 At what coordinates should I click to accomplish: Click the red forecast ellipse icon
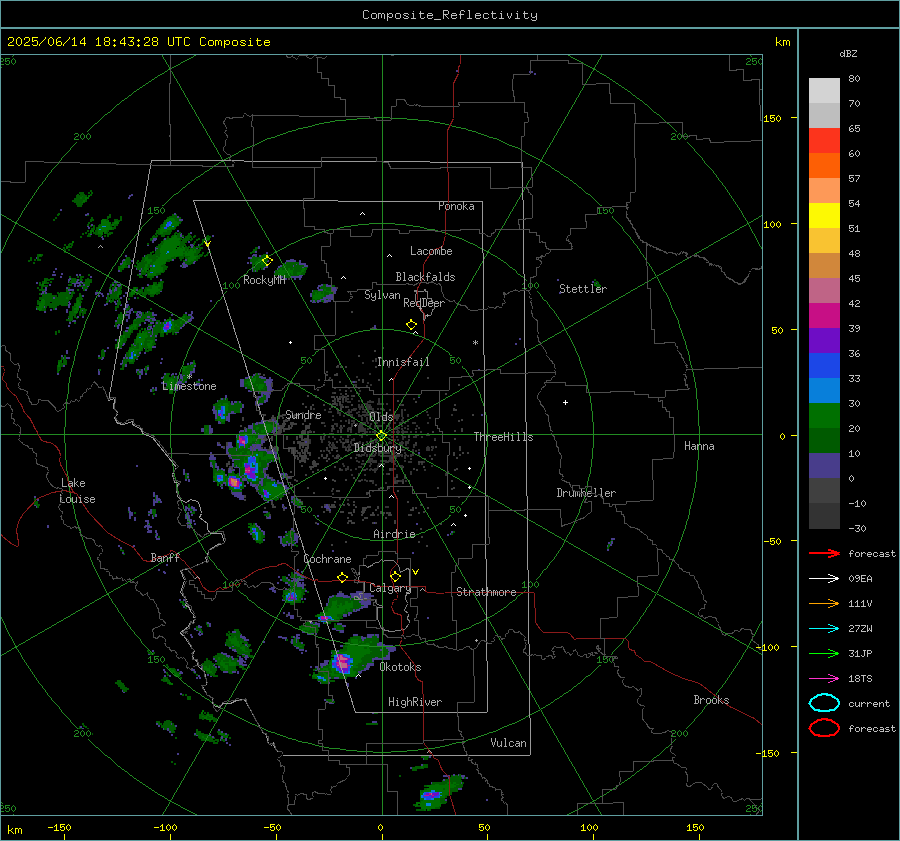click(824, 728)
